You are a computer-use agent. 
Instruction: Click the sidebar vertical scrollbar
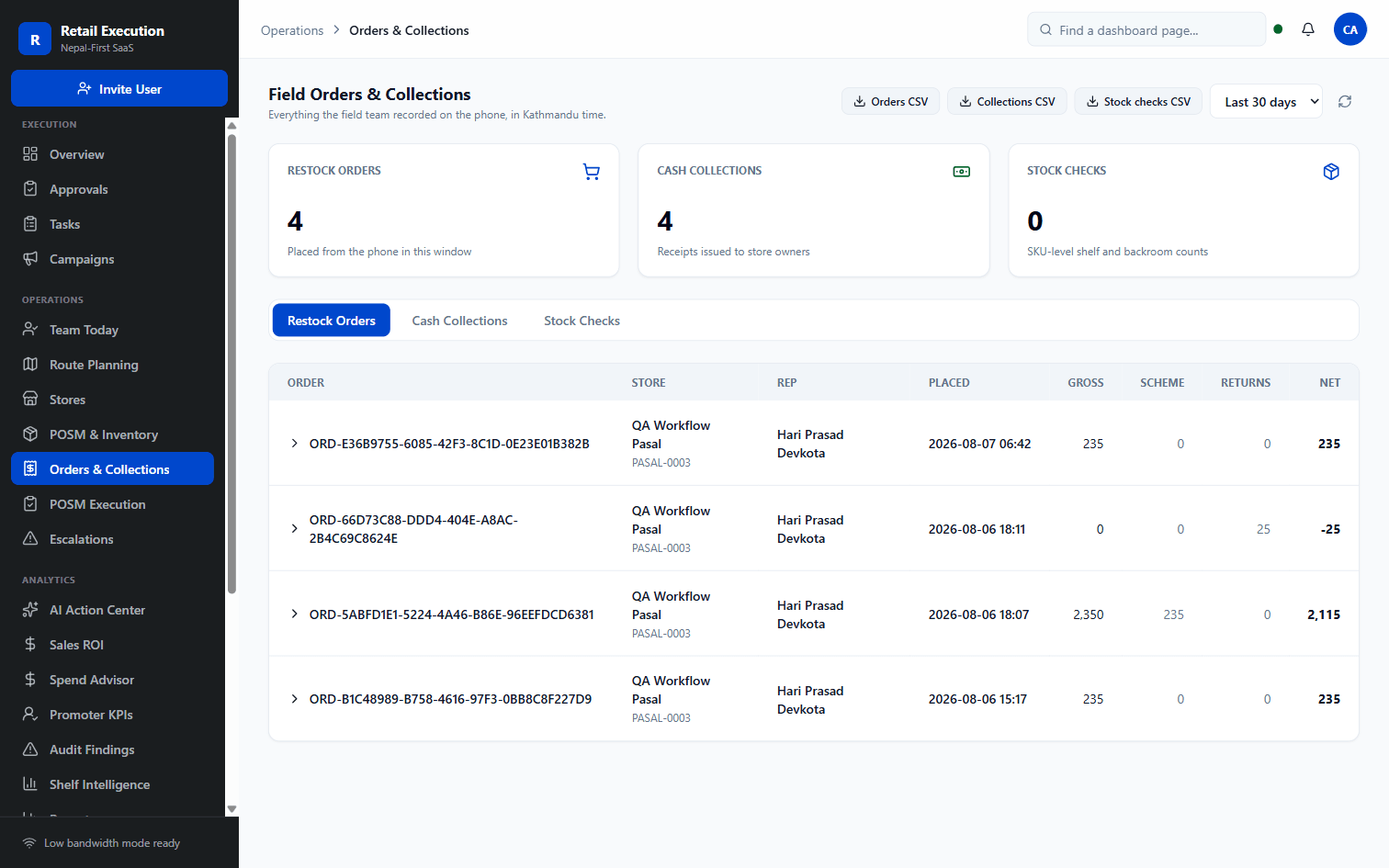231,364
